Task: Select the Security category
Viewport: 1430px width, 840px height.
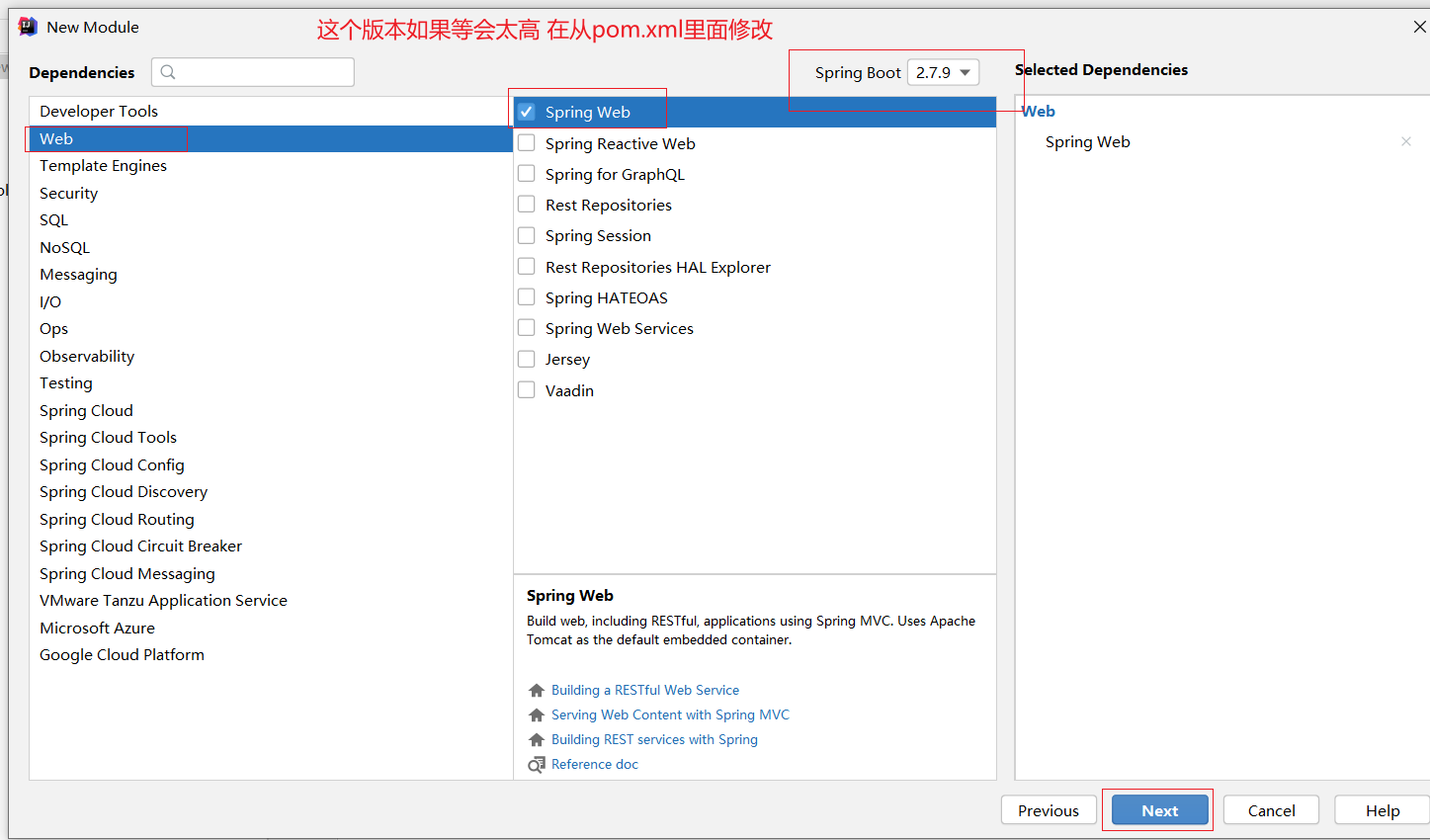Action: (69, 194)
